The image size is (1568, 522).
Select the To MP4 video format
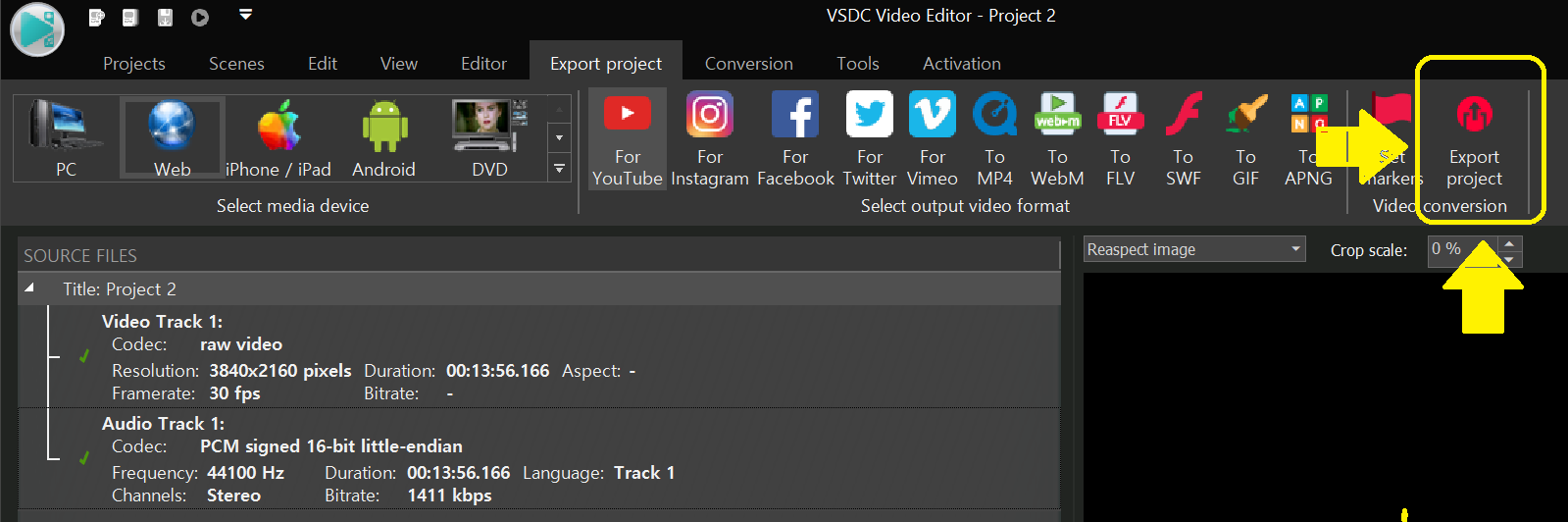(994, 137)
